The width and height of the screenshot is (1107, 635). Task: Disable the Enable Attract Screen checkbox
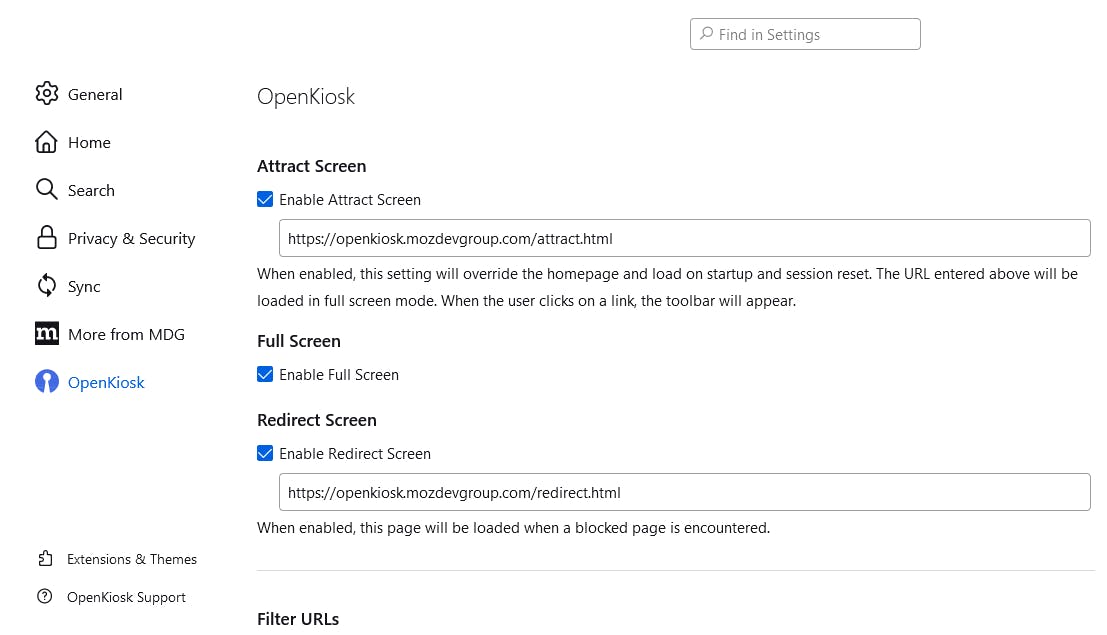click(265, 200)
